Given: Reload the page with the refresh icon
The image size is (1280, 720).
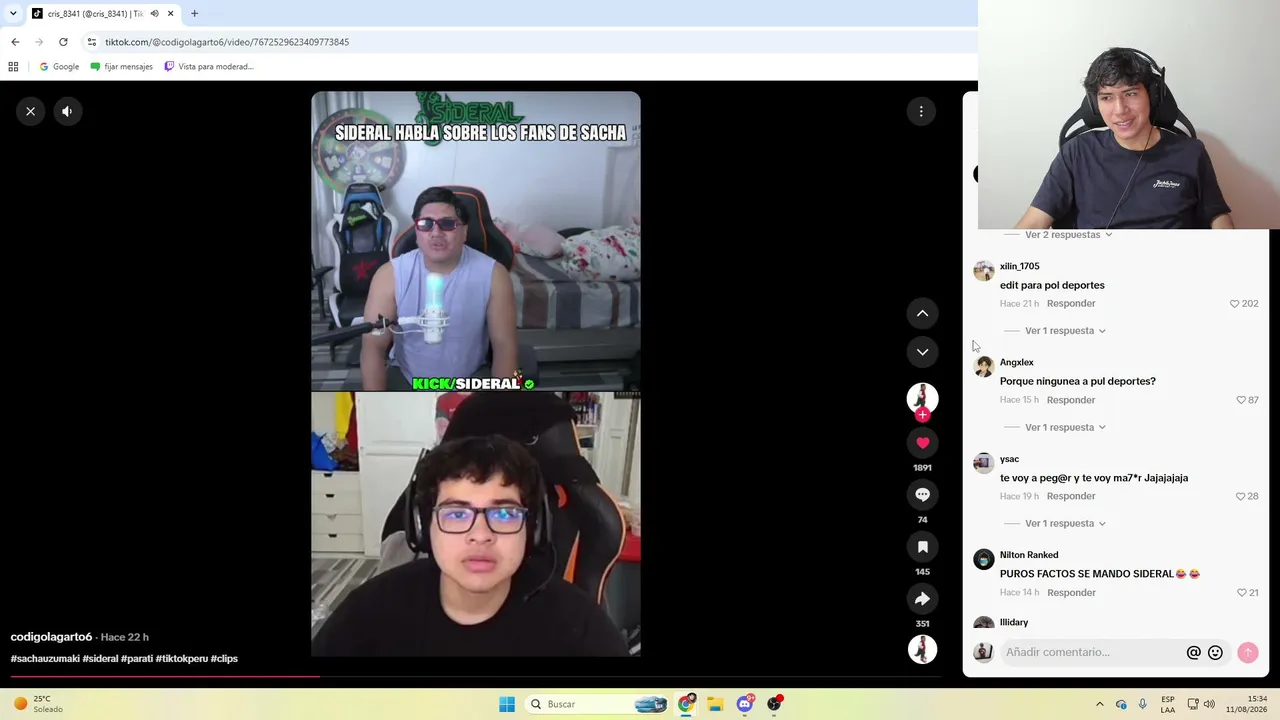Looking at the screenshot, I should pos(63,42).
